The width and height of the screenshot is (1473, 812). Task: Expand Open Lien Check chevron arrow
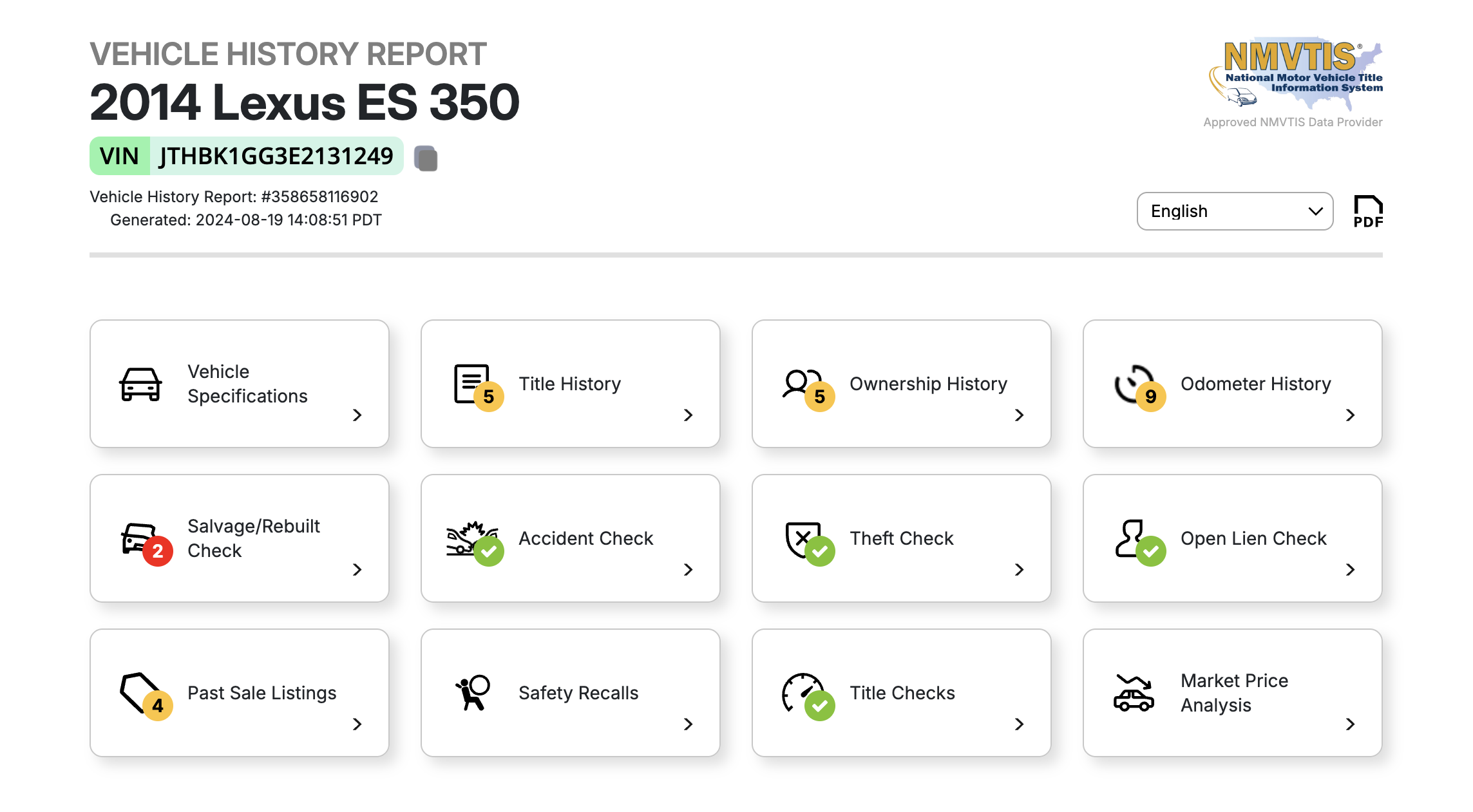pyautogui.click(x=1350, y=569)
